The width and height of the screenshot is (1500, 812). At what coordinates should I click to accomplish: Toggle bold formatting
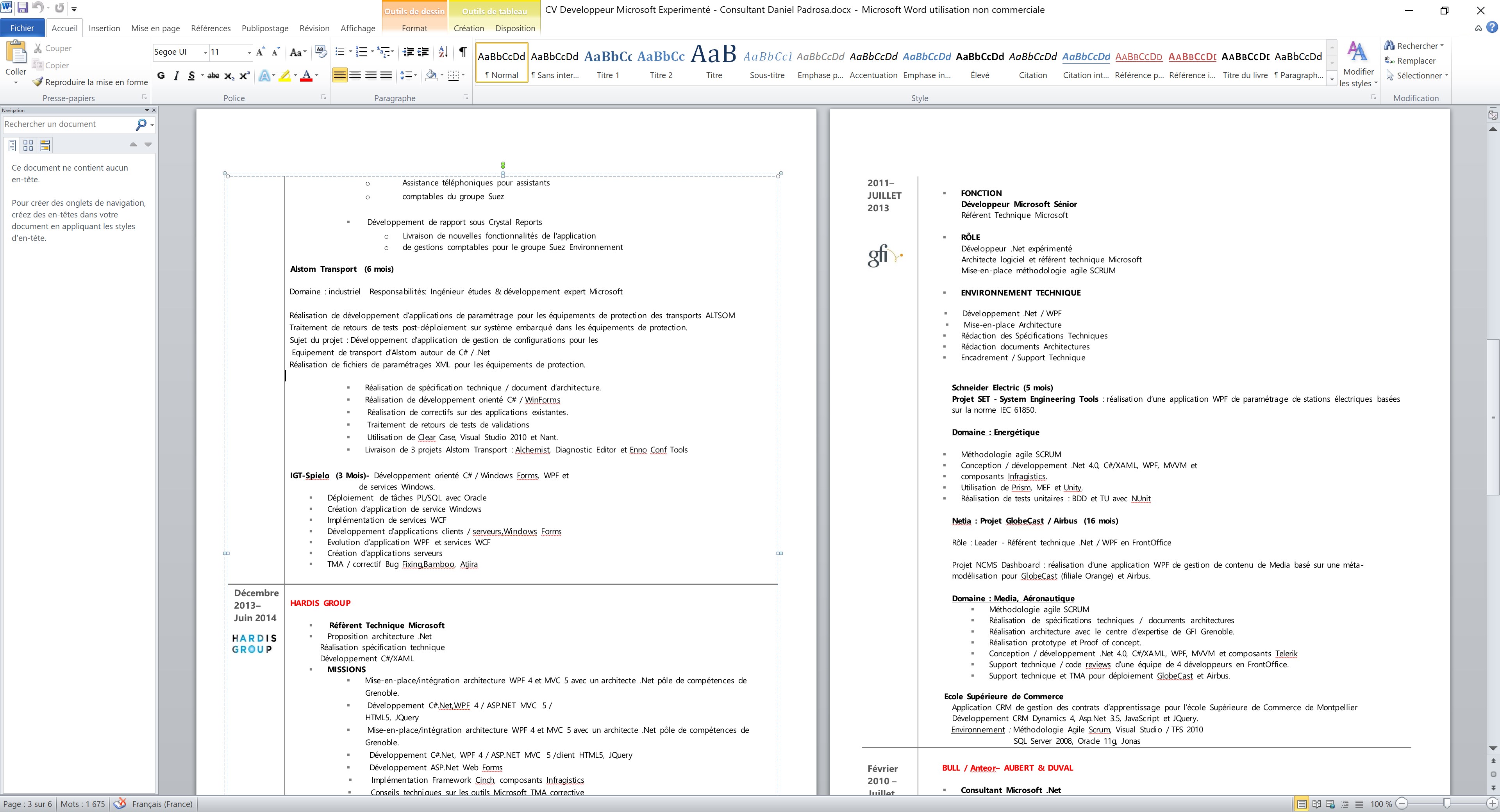pos(161,76)
